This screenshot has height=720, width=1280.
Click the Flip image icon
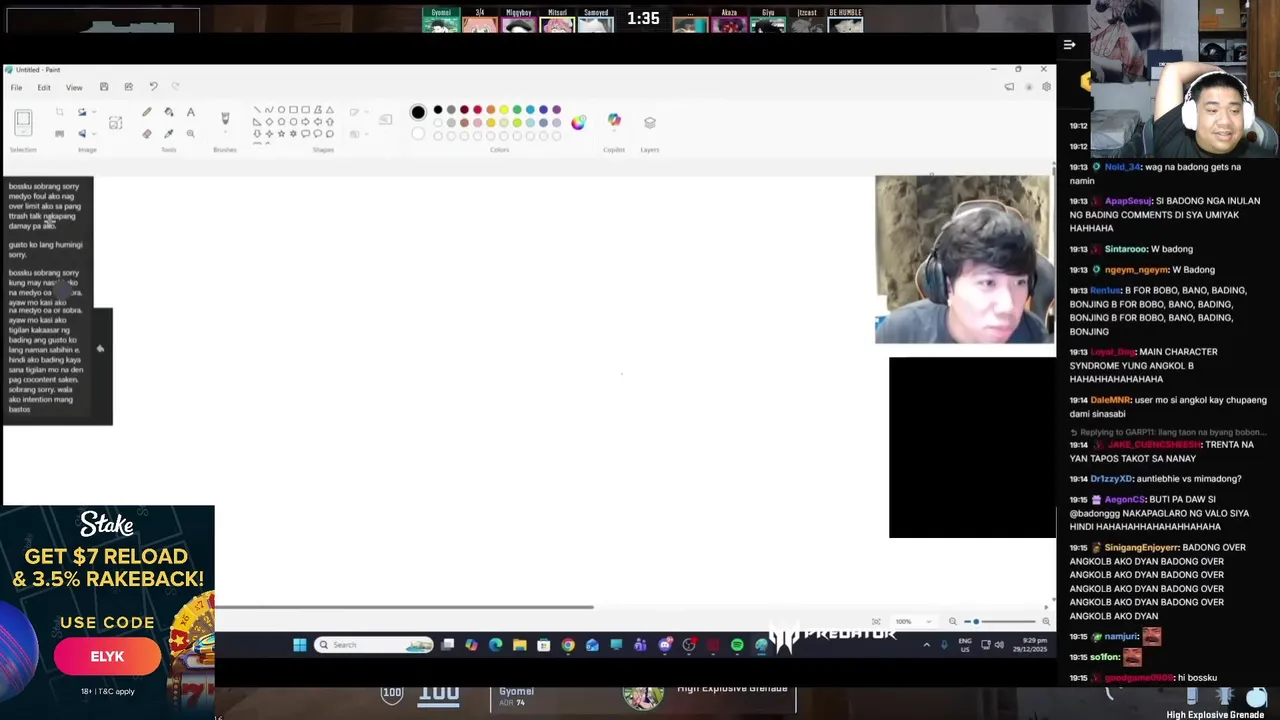point(82,134)
